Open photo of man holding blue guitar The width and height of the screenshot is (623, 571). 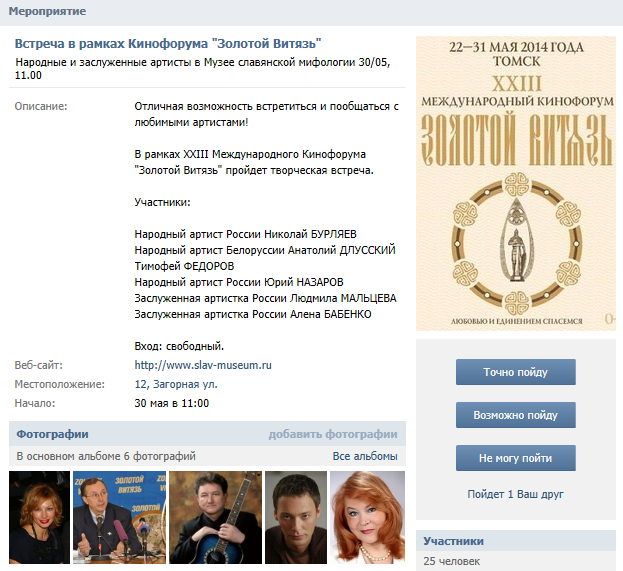click(215, 517)
